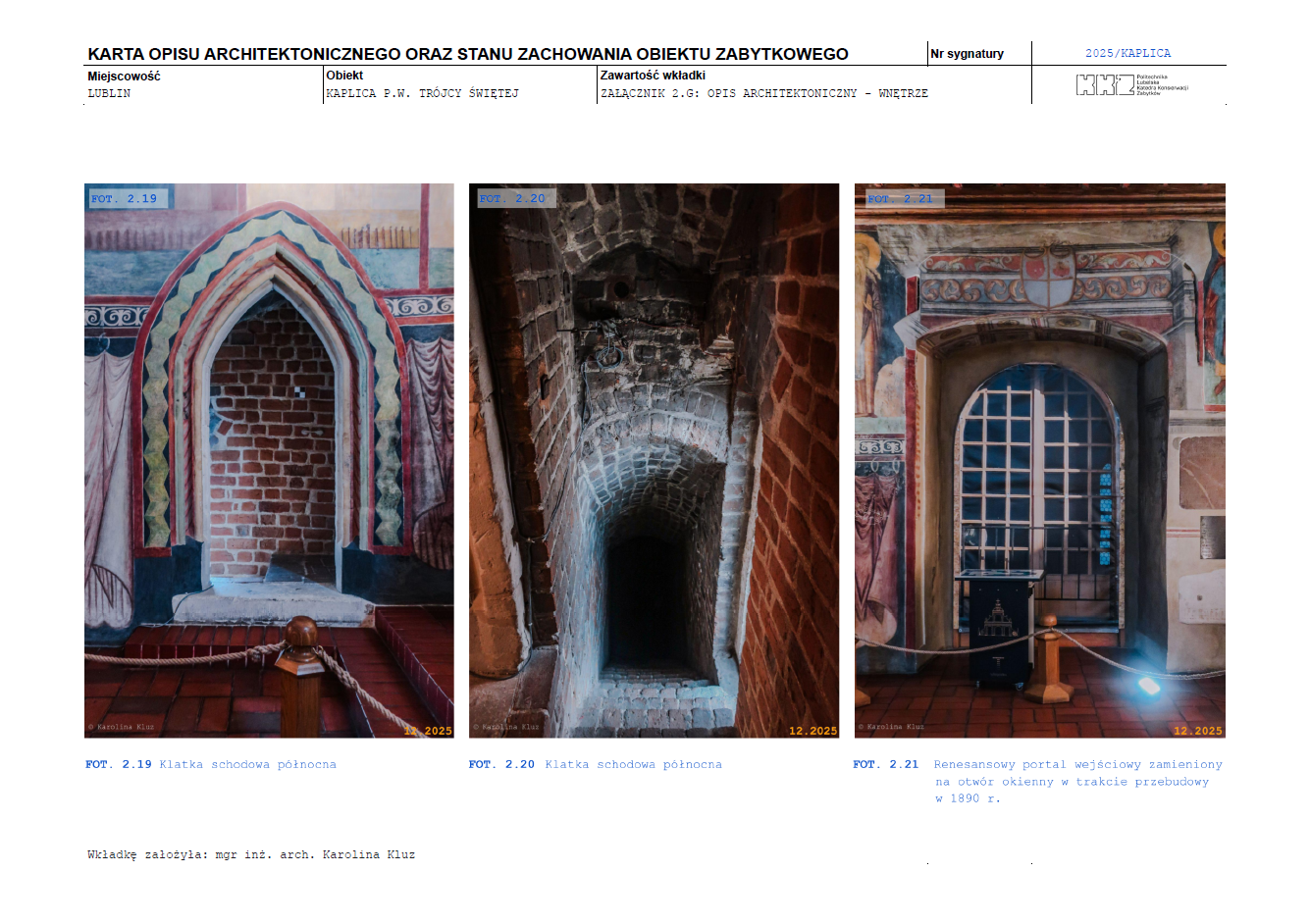Click the 'Miejscowość' field label
This screenshot has height=924, width=1310.
[x=124, y=76]
